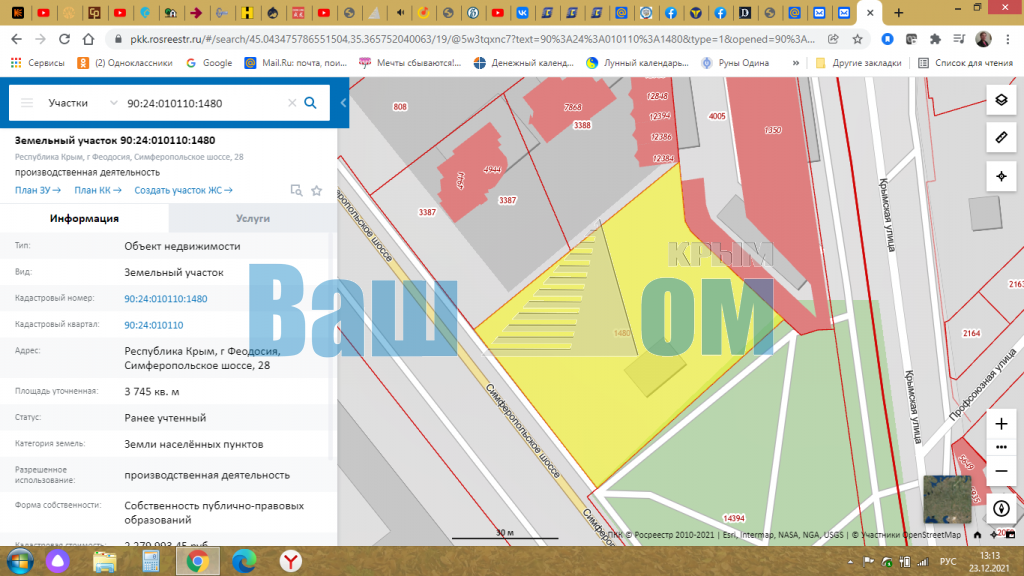Viewport: 1024px width, 576px height.
Task: Switch to satellite basemap thumbnail
Action: pyautogui.click(x=947, y=499)
